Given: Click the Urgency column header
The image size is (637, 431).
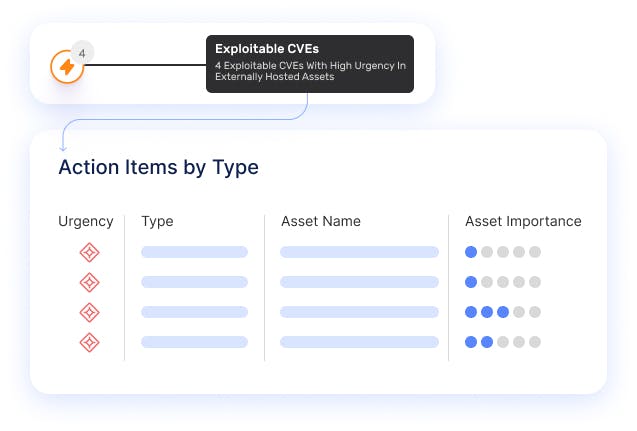Looking at the screenshot, I should pyautogui.click(x=86, y=221).
